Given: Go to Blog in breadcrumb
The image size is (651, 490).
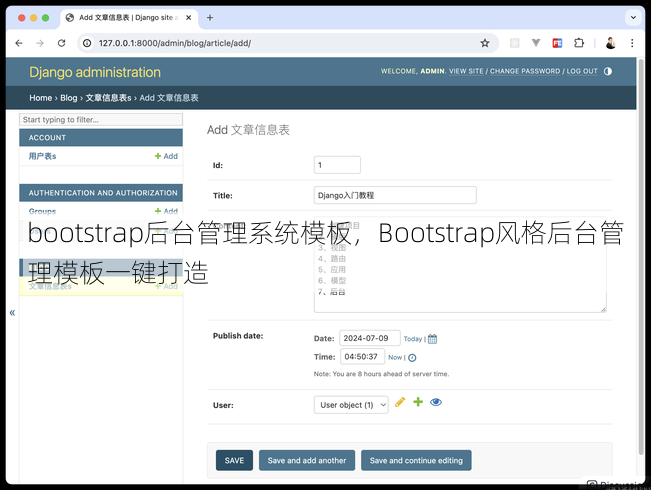Looking at the screenshot, I should (69, 98).
